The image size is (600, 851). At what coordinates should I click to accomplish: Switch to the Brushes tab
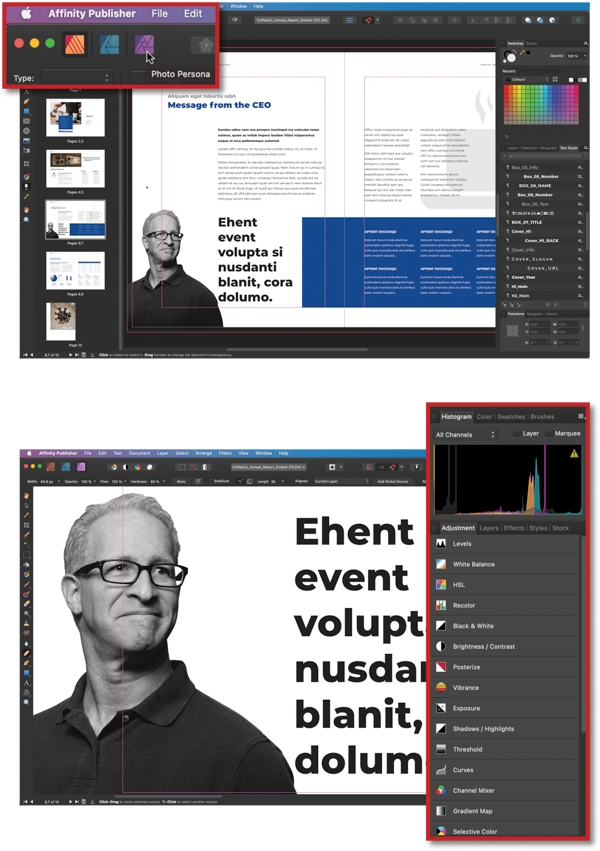tap(542, 416)
